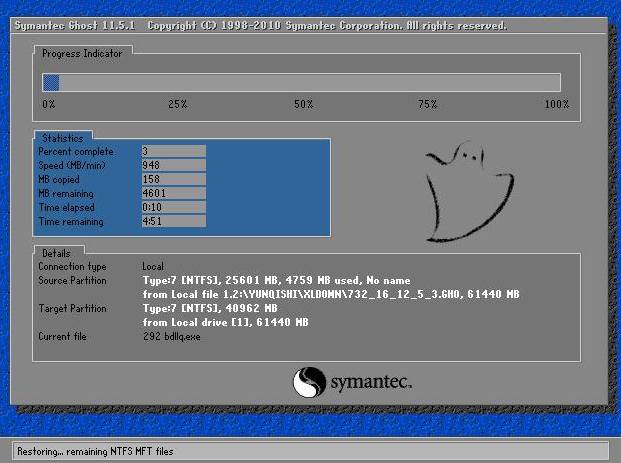Click the Source Partition file path line

(x=331, y=295)
